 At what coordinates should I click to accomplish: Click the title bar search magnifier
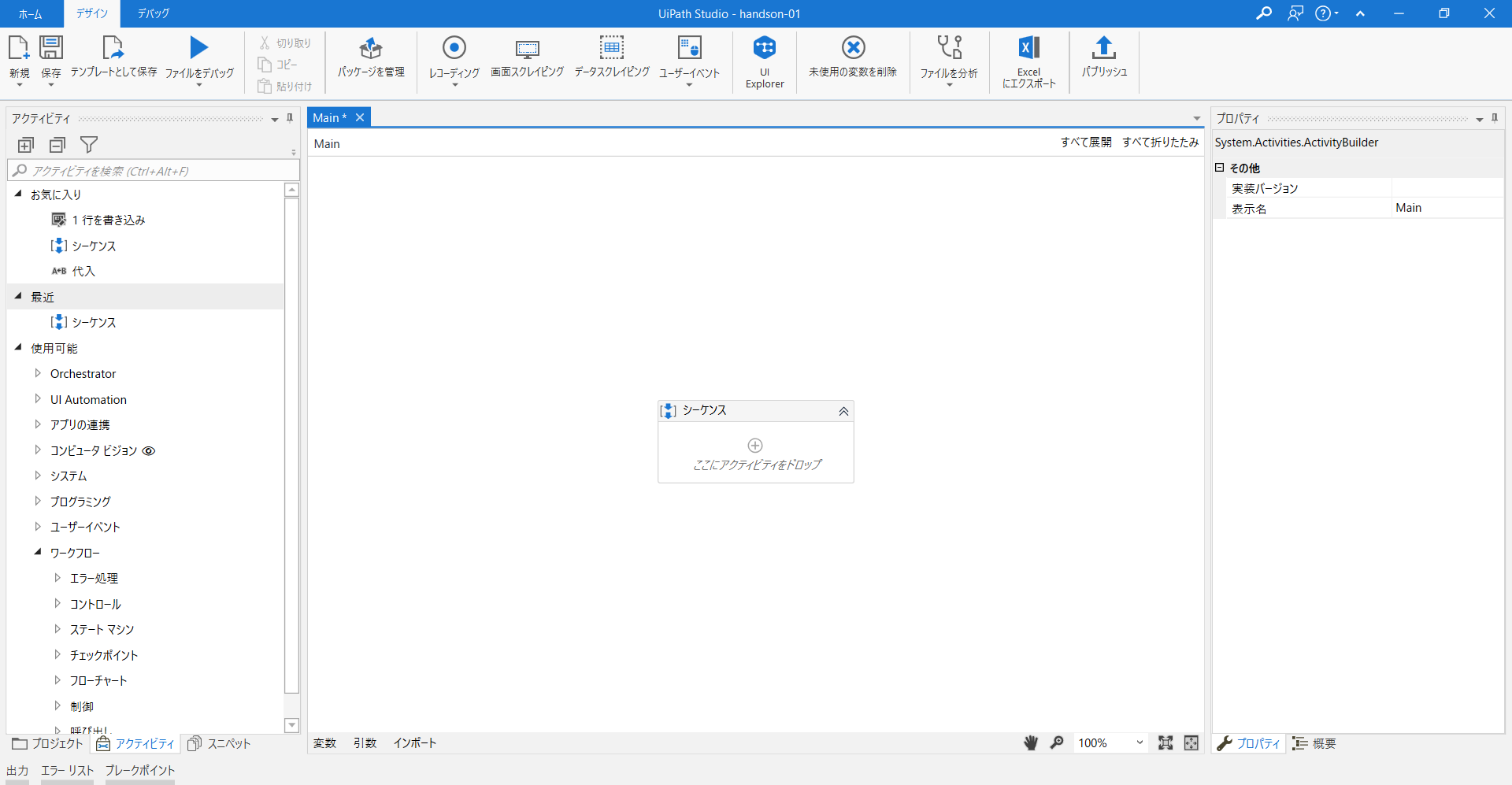(1264, 13)
